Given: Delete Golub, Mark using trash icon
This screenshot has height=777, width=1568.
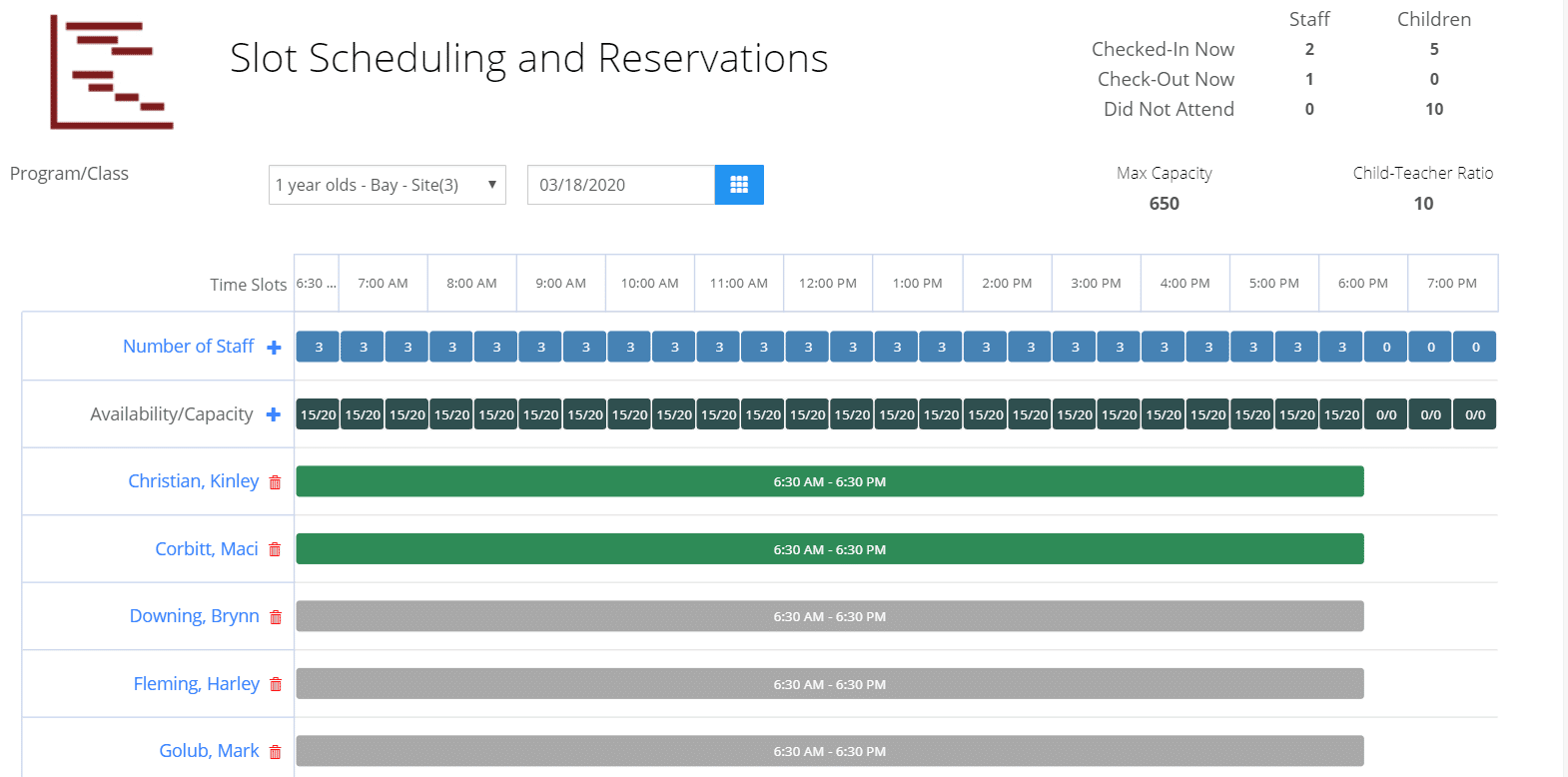Looking at the screenshot, I should click(275, 752).
